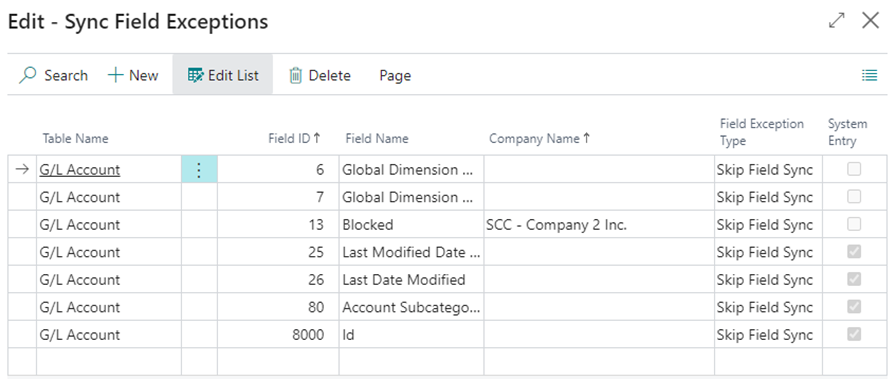Sort by the Table Name column header

tap(75, 138)
